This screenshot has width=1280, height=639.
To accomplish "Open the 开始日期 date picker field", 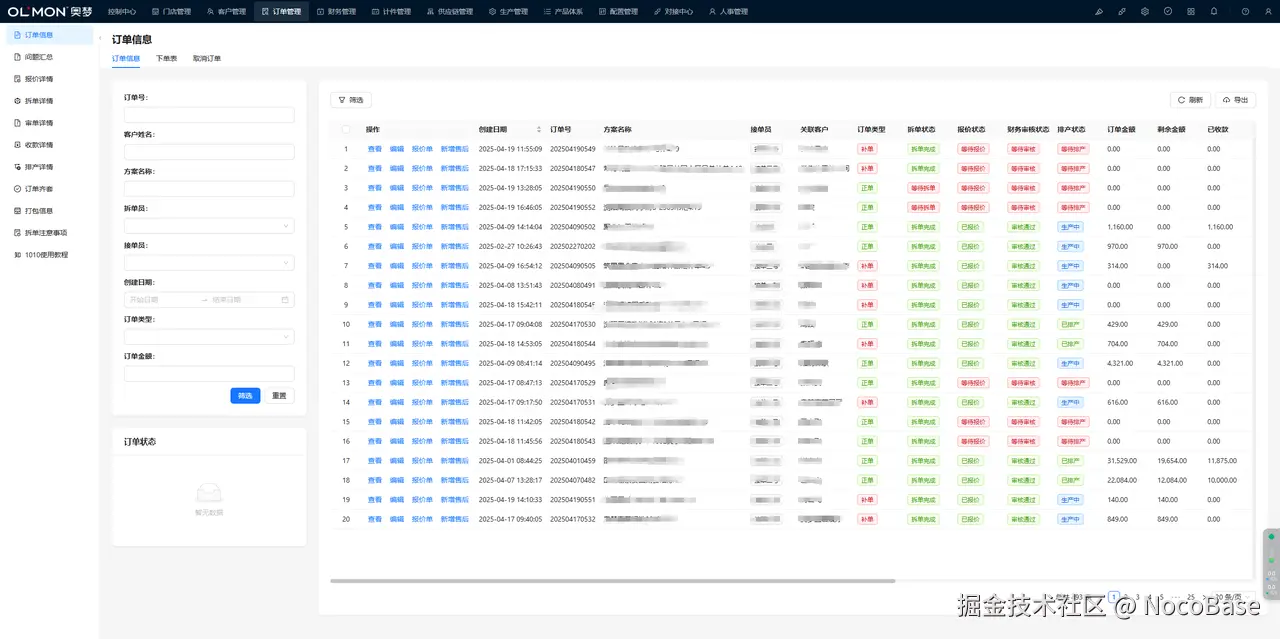I will point(160,299).
